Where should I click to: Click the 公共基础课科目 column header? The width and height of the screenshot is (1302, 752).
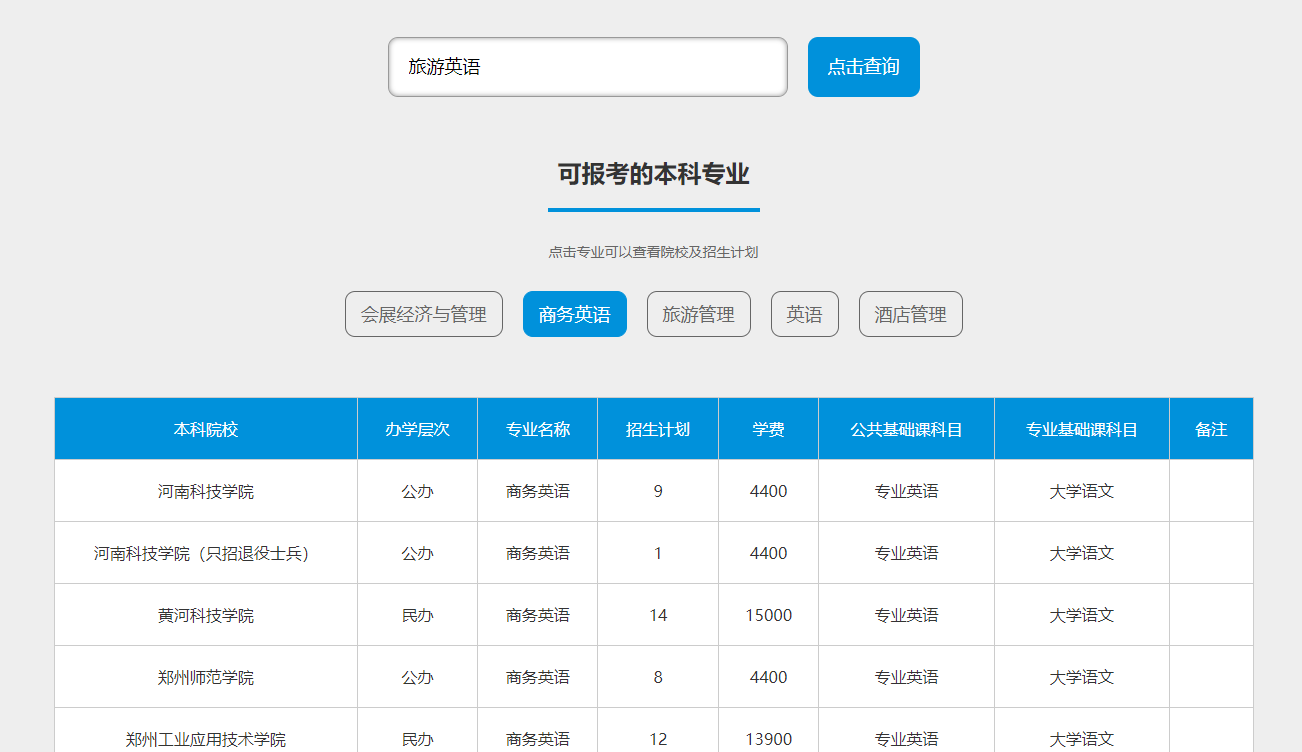pyautogui.click(x=907, y=429)
